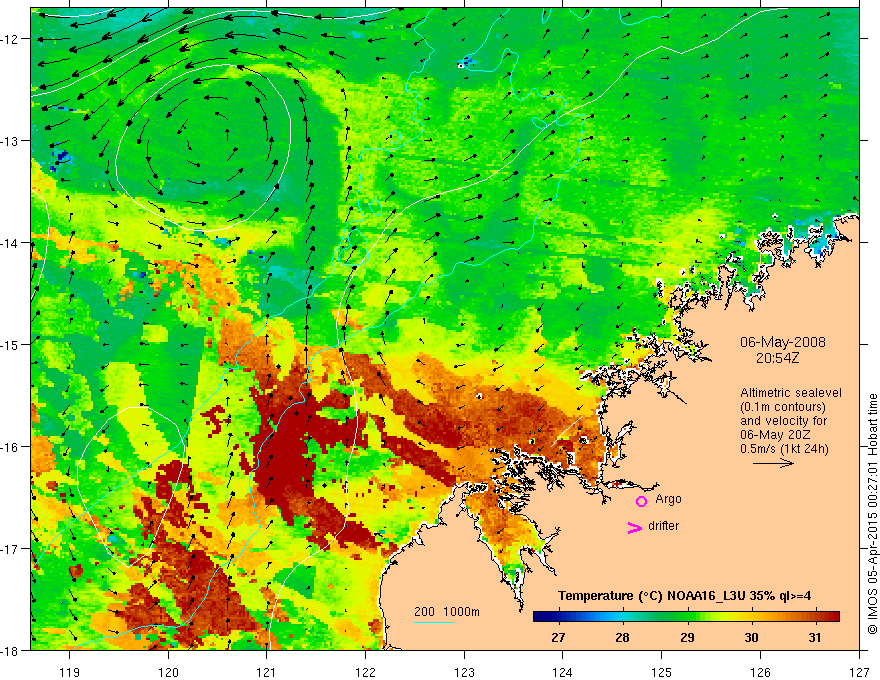Click the '120' longitude axis label
Screen dimensions: 880x680
tap(168, 672)
